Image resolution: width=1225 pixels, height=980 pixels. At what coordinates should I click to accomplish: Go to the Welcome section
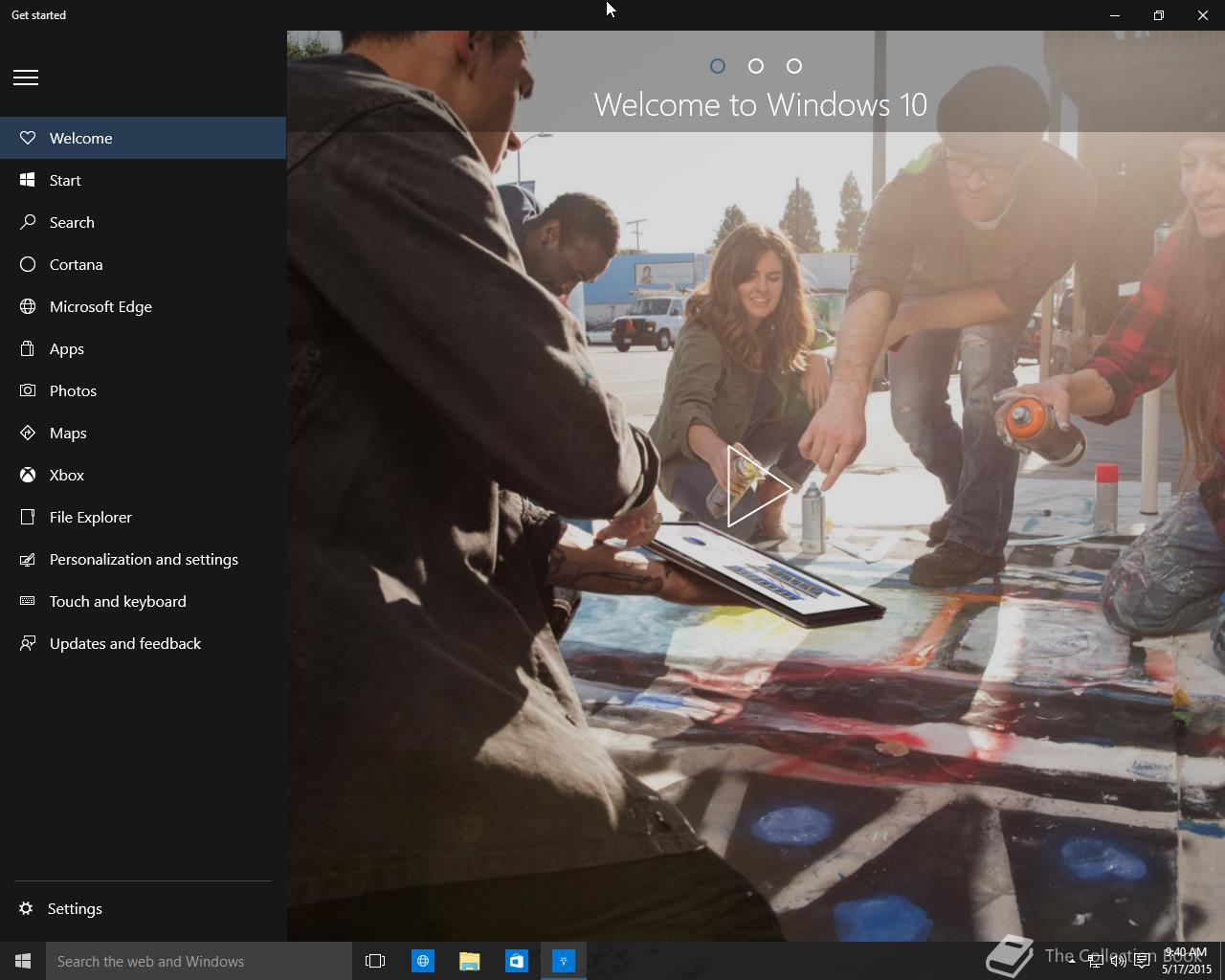pyautogui.click(x=144, y=138)
